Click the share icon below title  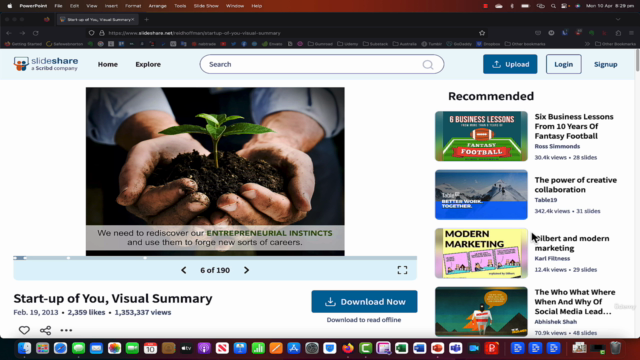(45, 330)
